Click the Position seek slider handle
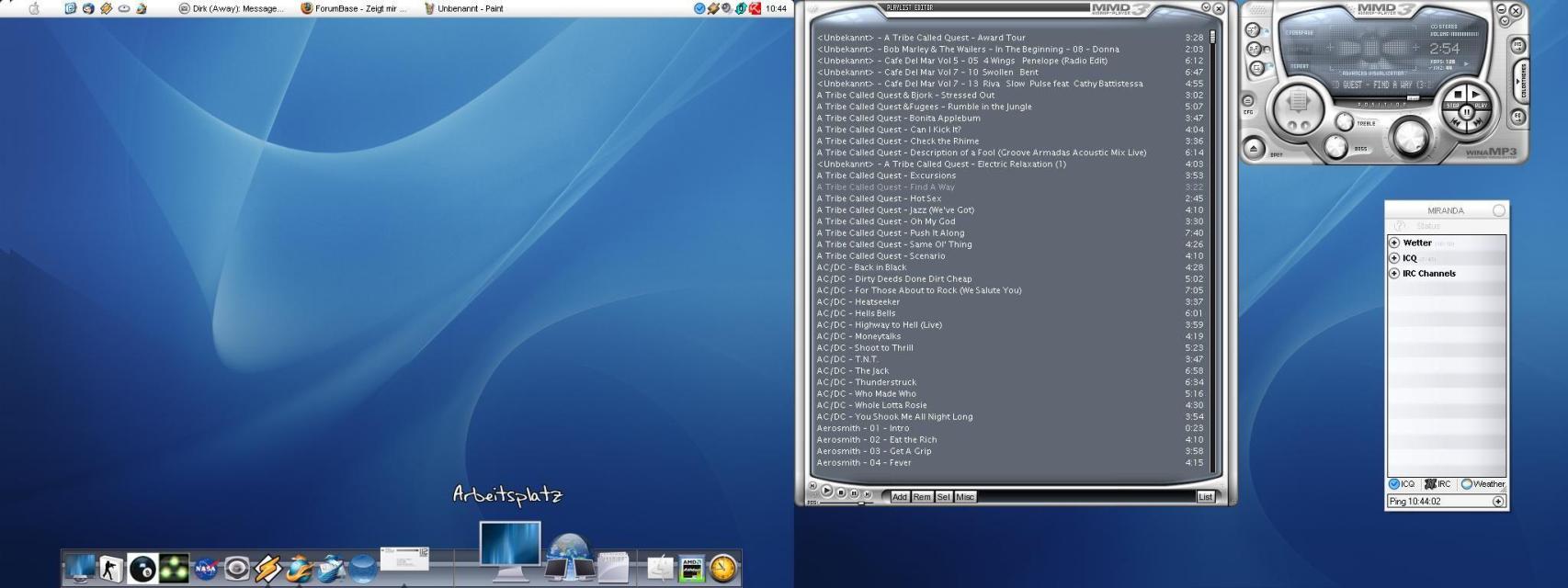 [x=1413, y=98]
